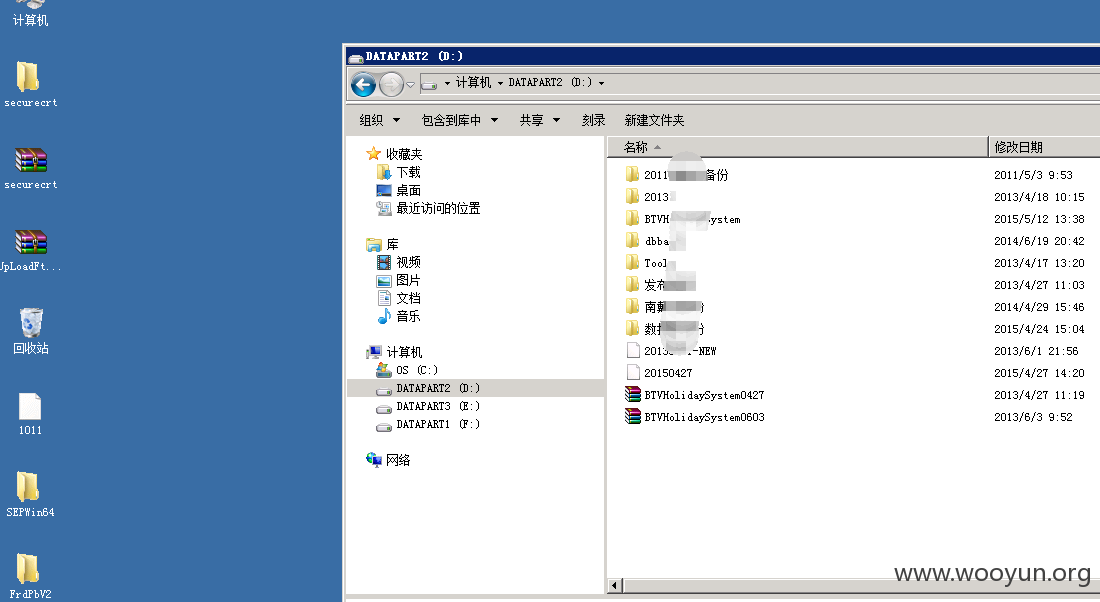Viewport: 1100px width, 602px height.
Task: Open the recent locations dropdown arrow
Action: pyautogui.click(x=411, y=85)
